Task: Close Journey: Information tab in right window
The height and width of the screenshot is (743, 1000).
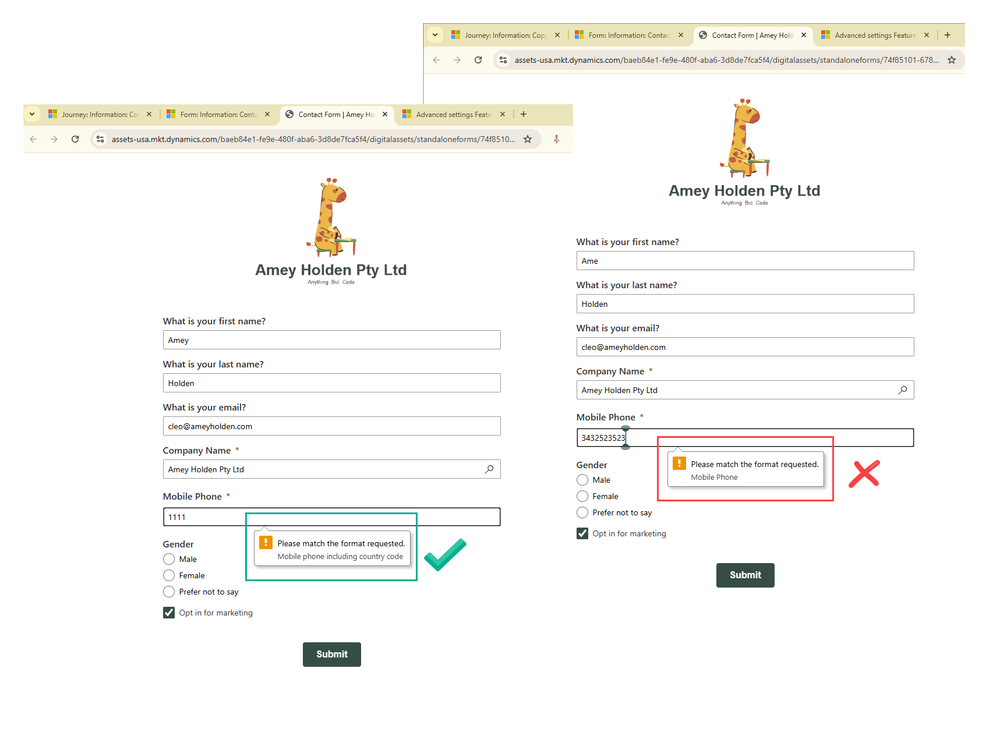Action: tap(557, 35)
